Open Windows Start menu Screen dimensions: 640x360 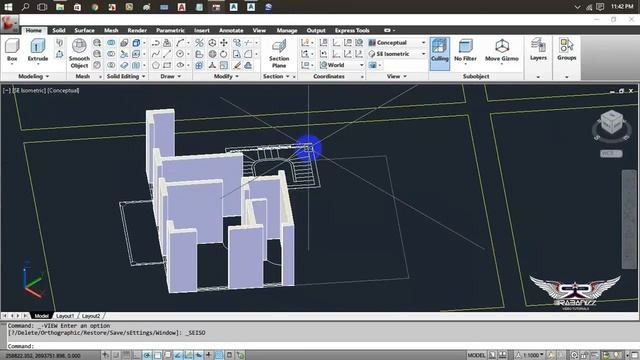[x=8, y=7]
